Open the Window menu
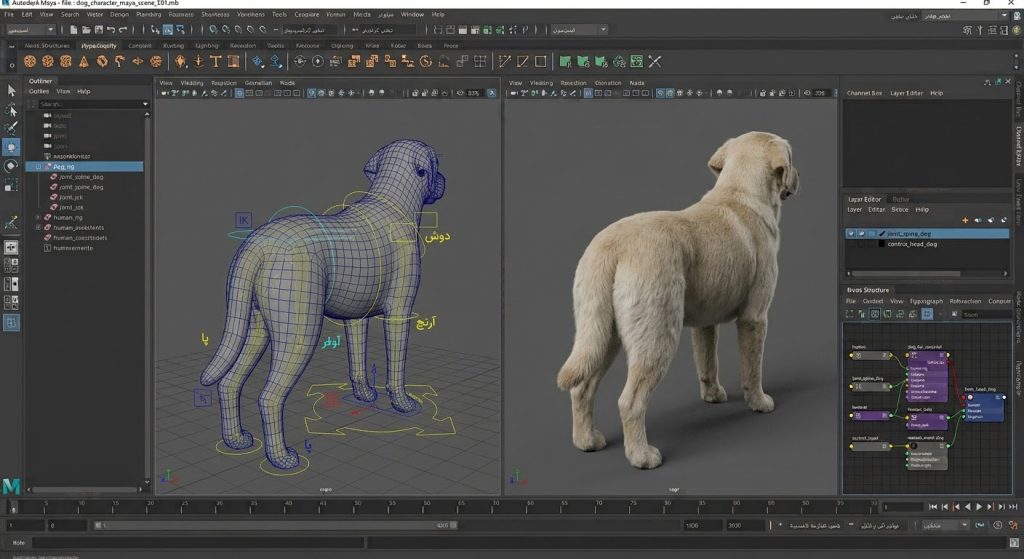 click(411, 14)
